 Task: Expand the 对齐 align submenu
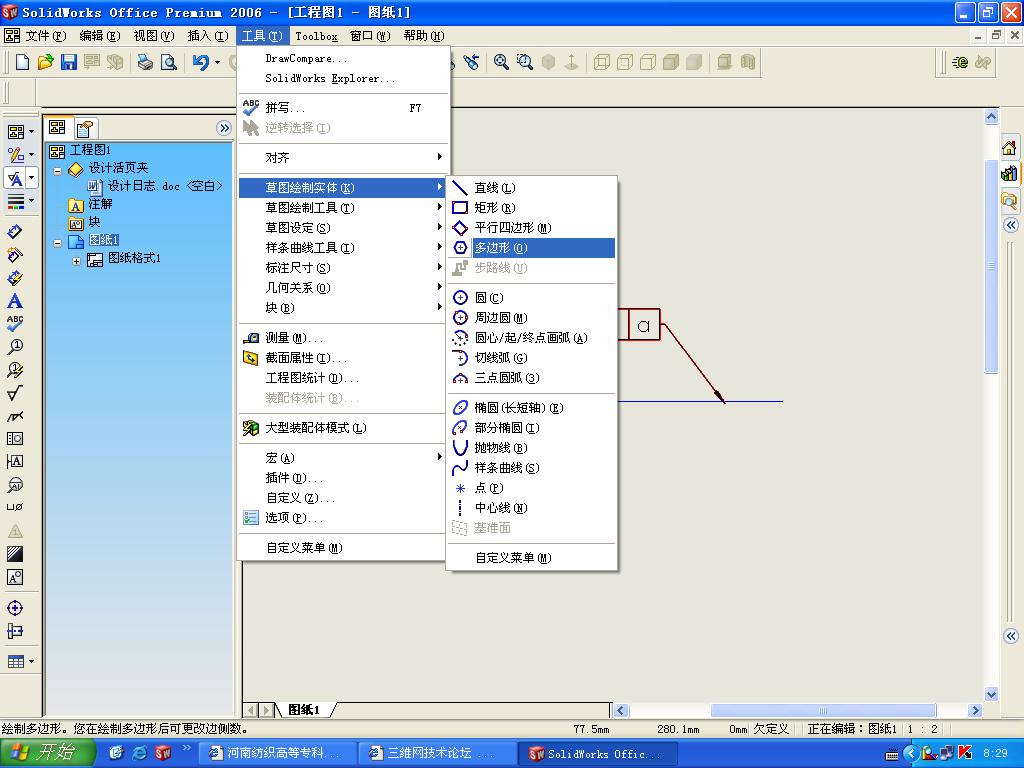[344, 157]
